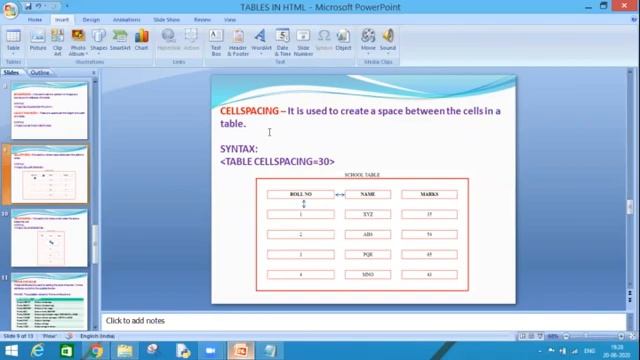
Task: Open the WordArt styles dropdown
Action: pyautogui.click(x=261, y=53)
